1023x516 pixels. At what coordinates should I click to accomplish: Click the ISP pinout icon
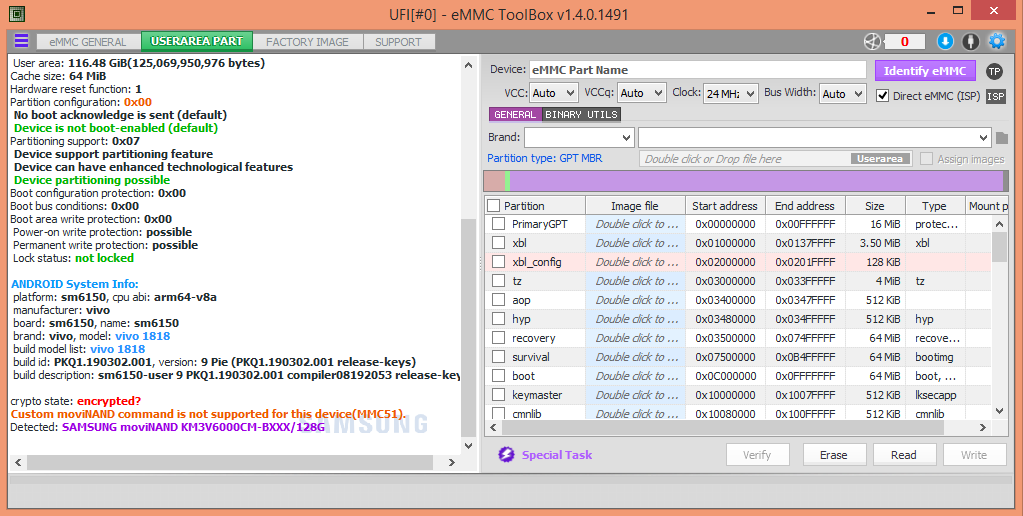click(x=996, y=96)
